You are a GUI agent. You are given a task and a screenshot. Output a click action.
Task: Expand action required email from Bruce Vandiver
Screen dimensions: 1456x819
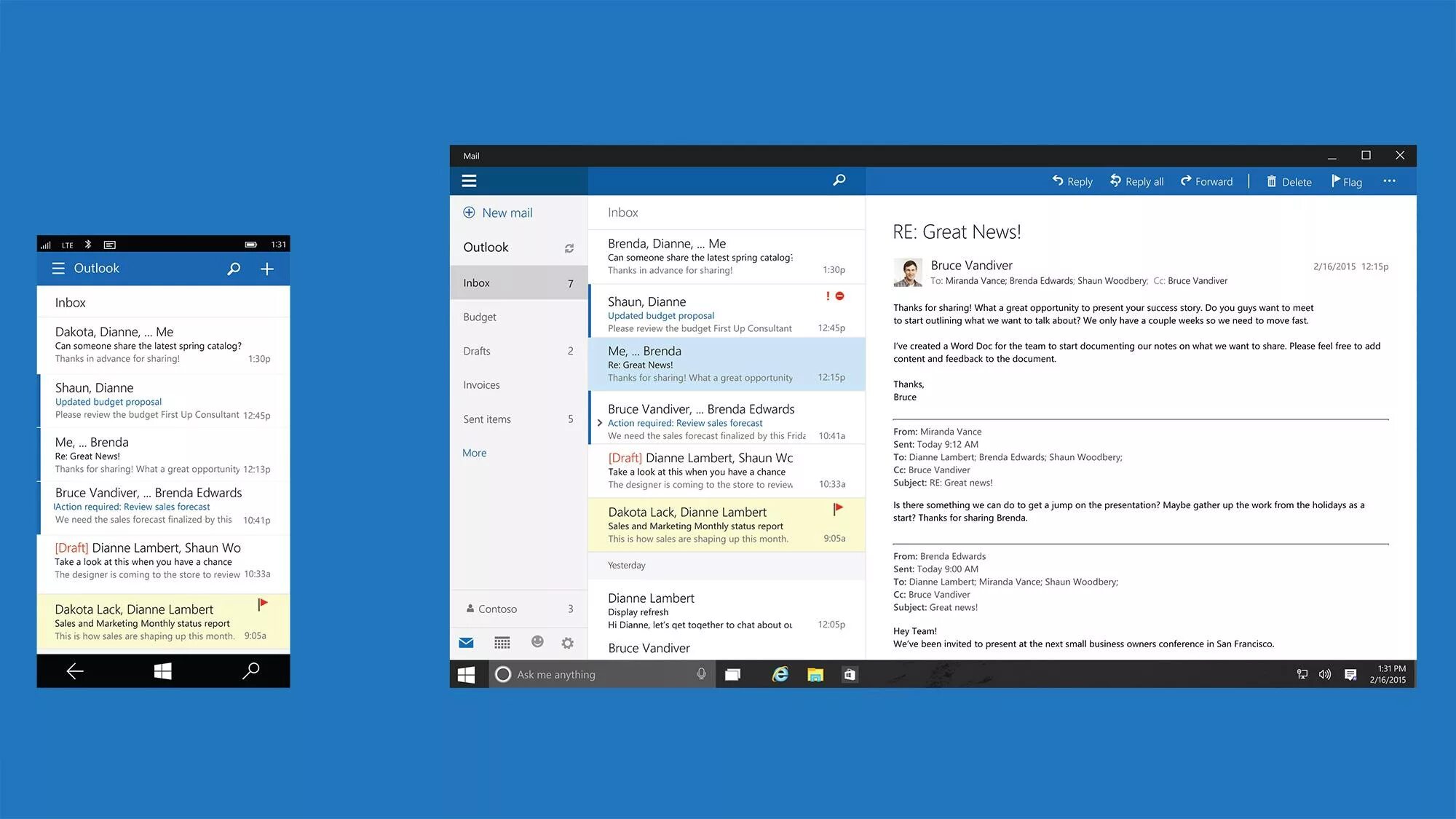pos(601,422)
